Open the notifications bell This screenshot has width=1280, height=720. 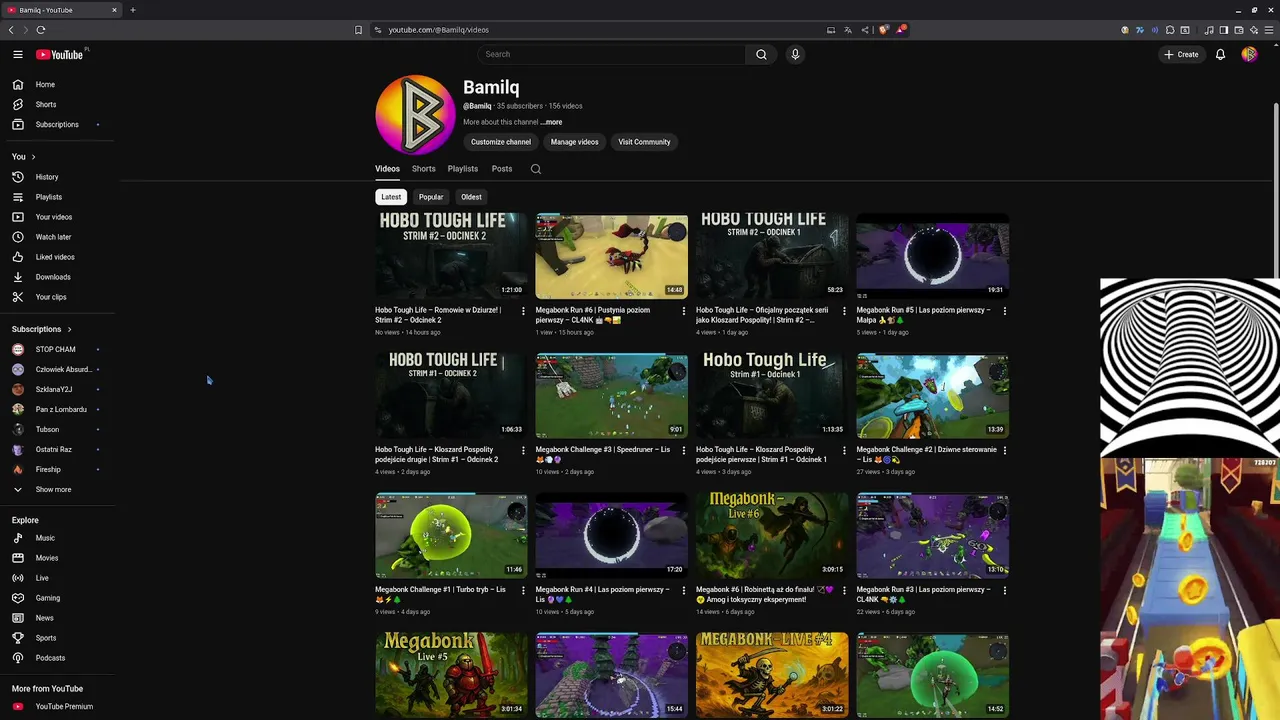pos(1220,54)
